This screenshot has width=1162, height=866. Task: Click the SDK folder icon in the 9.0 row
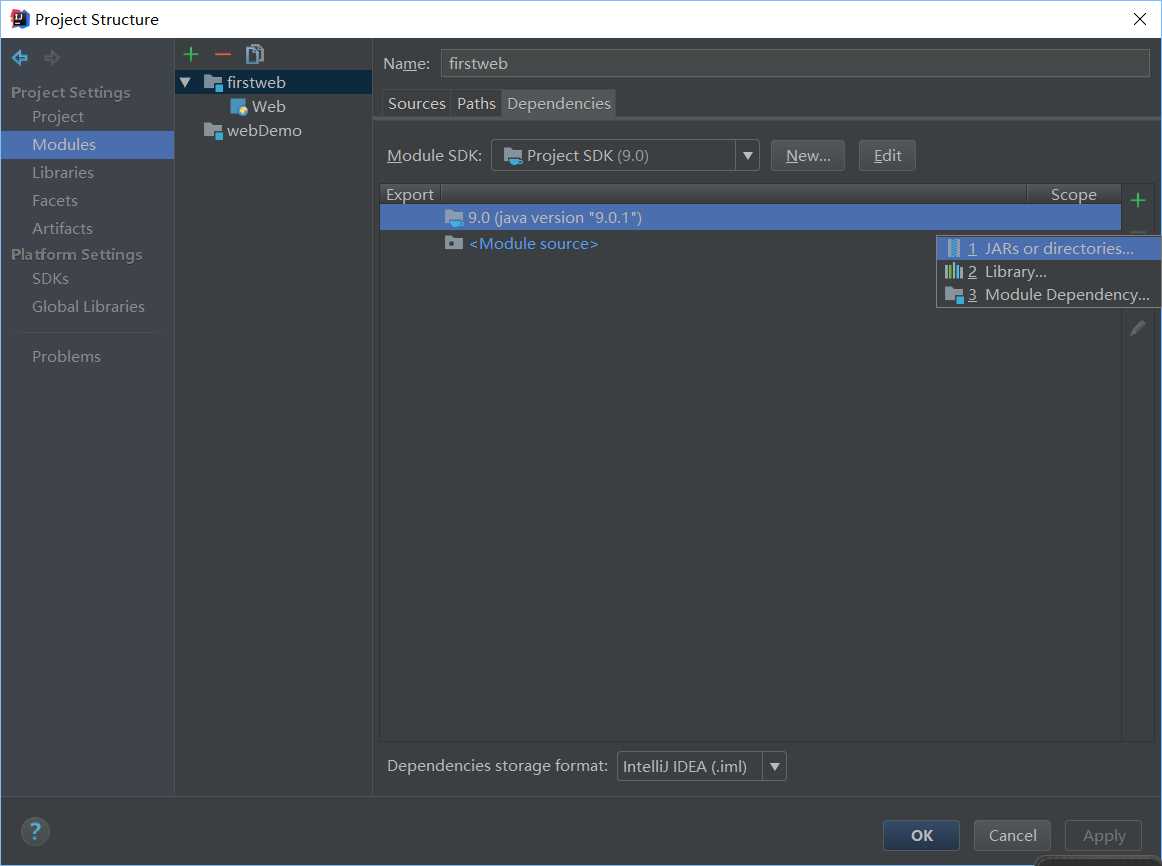[x=454, y=217]
